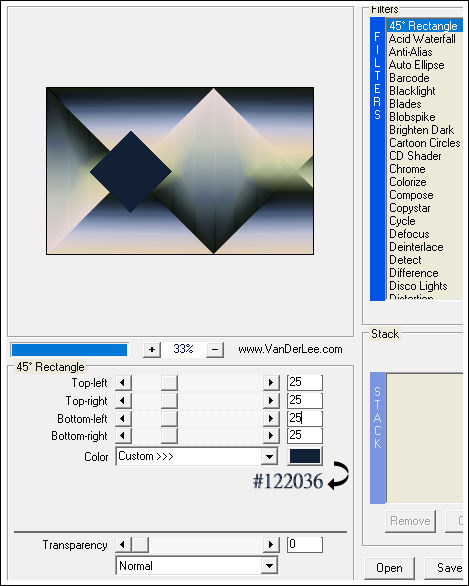Increase Bottom-right value with right arrow
The image size is (469, 586).
point(271,436)
